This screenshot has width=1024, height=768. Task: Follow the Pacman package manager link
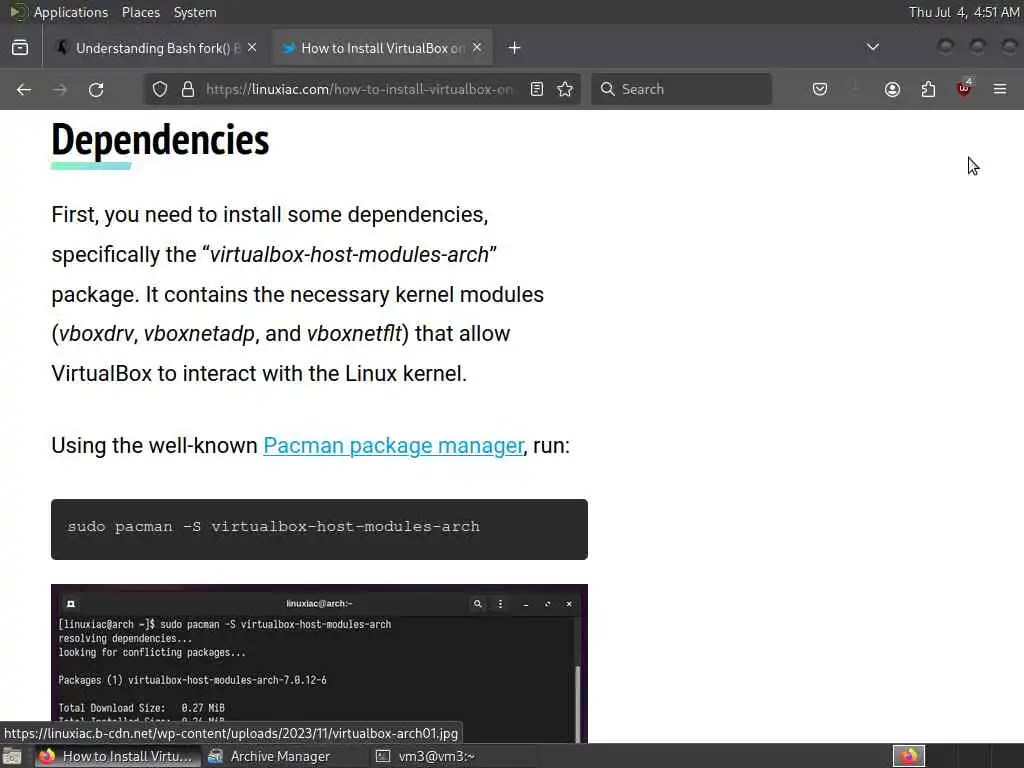click(x=393, y=445)
